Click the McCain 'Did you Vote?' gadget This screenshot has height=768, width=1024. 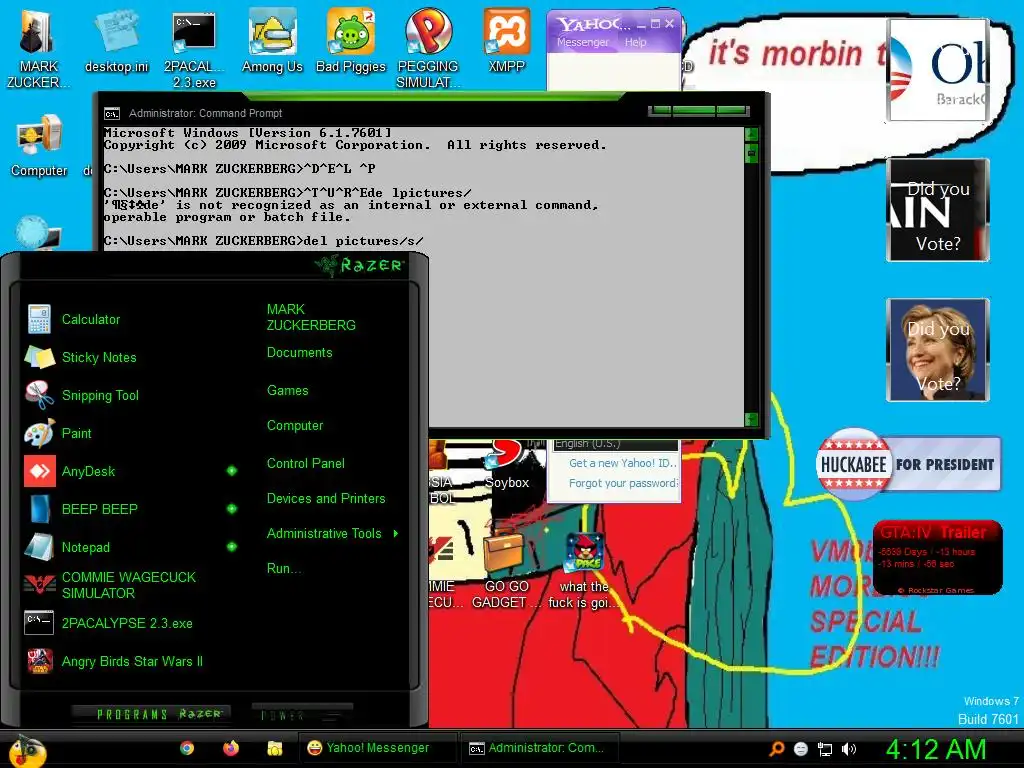coord(938,210)
